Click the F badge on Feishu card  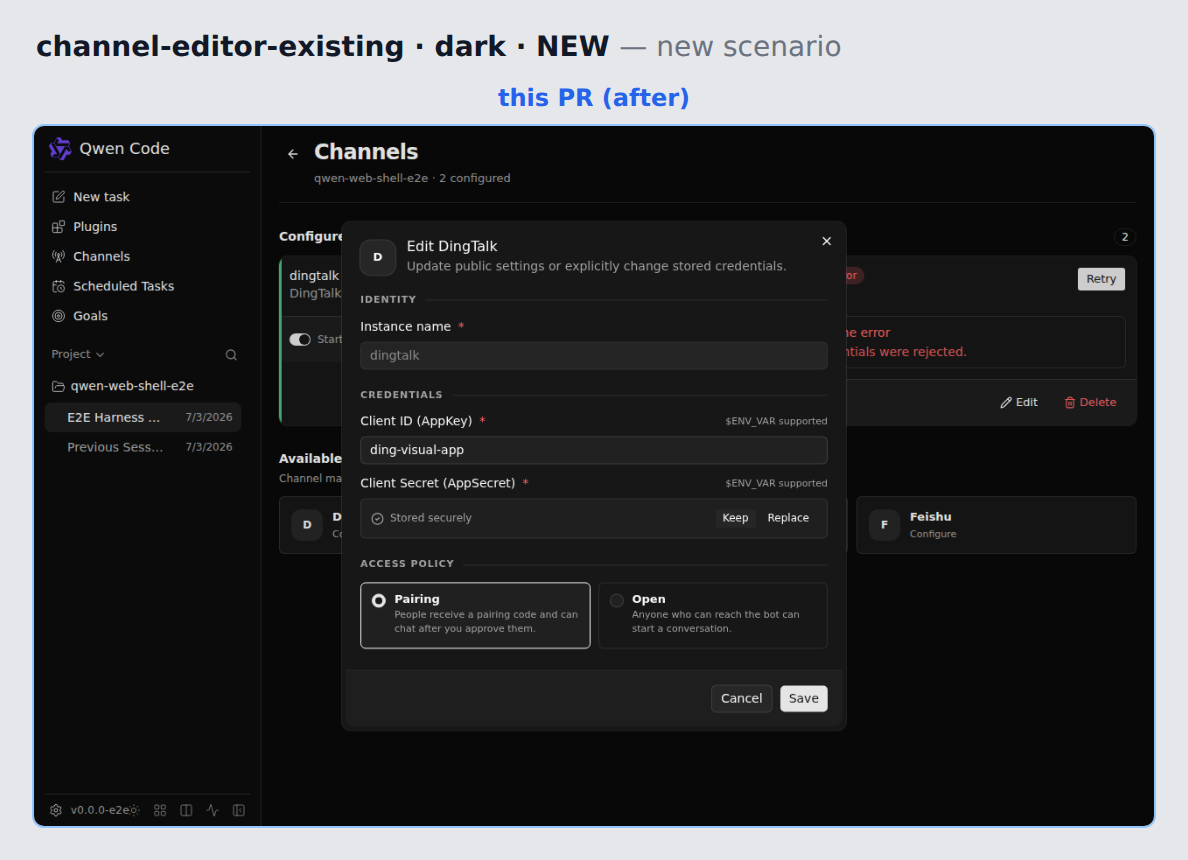click(x=884, y=524)
